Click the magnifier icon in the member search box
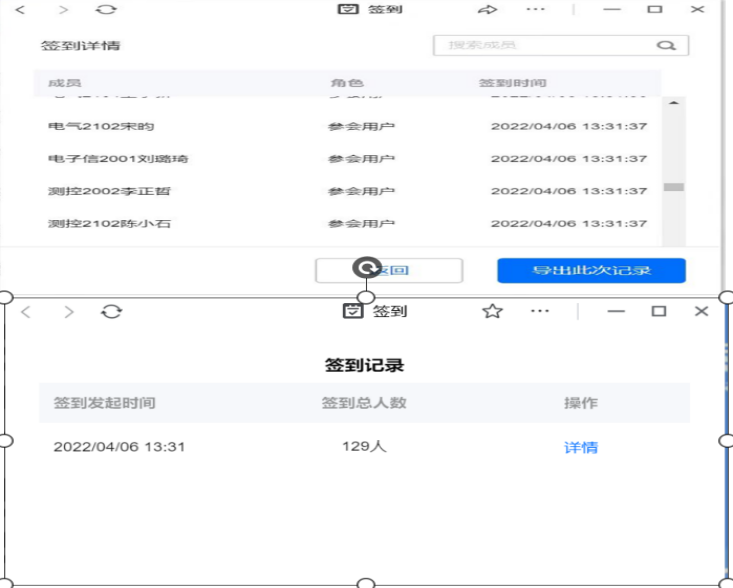Image resolution: width=733 pixels, height=588 pixels. (665, 45)
